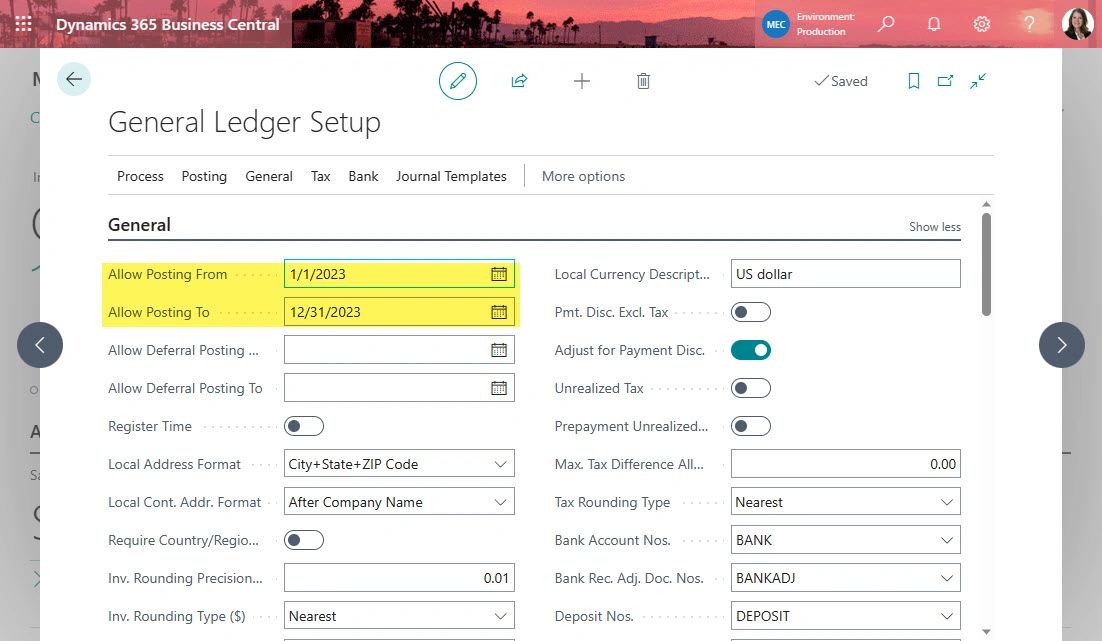Open page in new window icon
1102x641 pixels.
click(945, 81)
